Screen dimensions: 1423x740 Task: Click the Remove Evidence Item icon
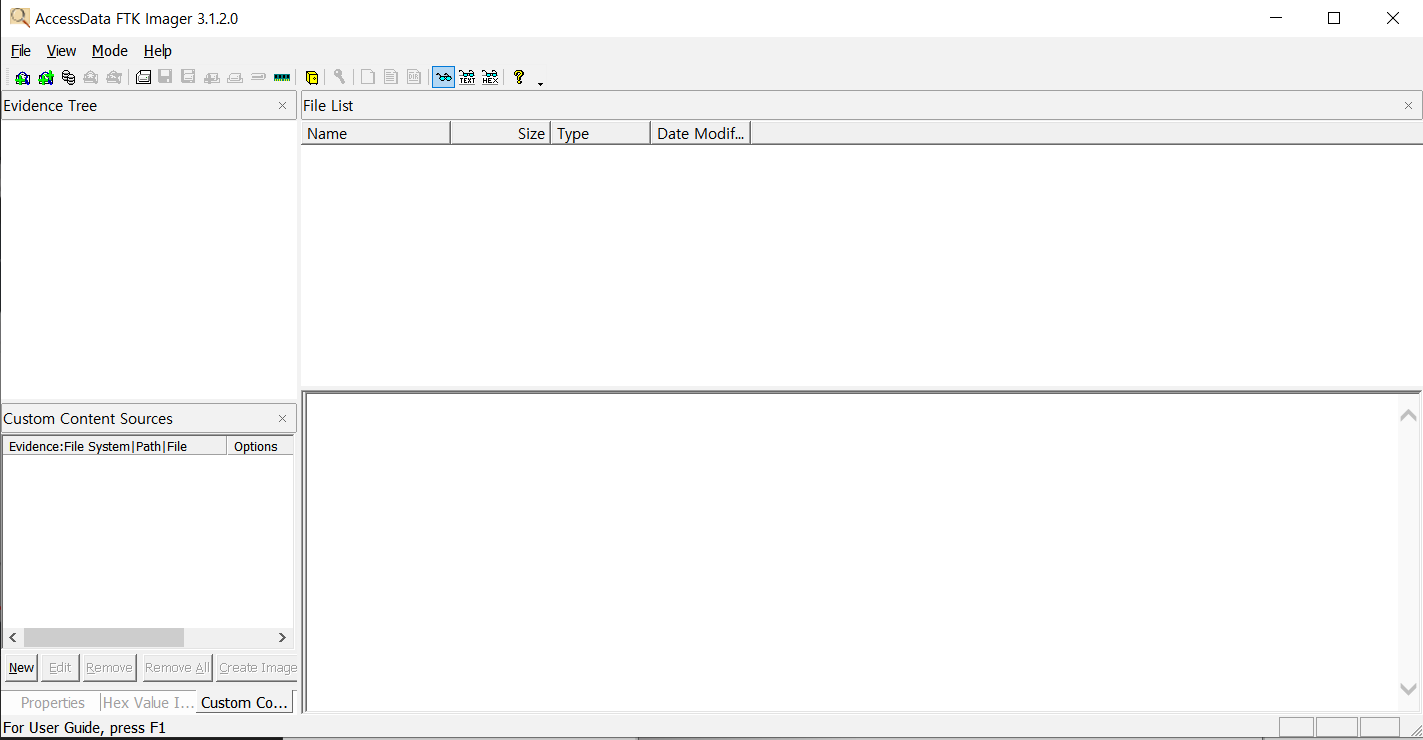click(91, 77)
